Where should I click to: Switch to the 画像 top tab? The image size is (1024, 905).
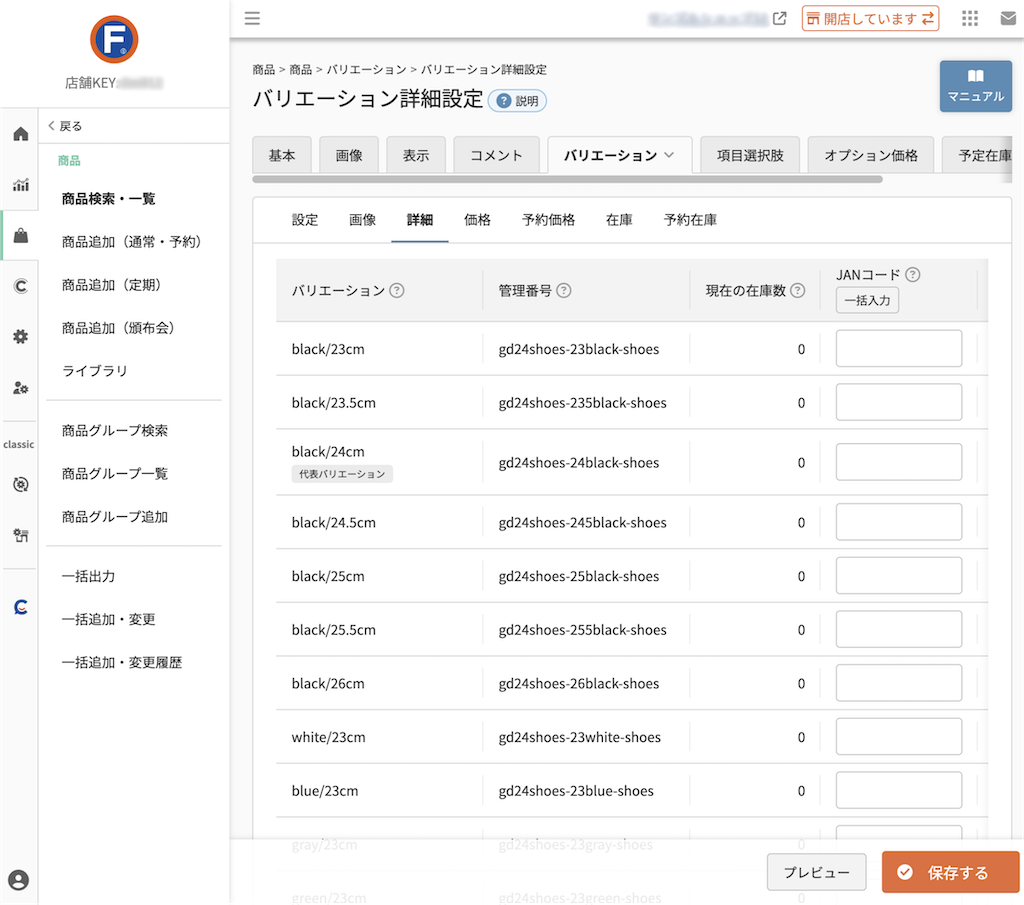[349, 155]
